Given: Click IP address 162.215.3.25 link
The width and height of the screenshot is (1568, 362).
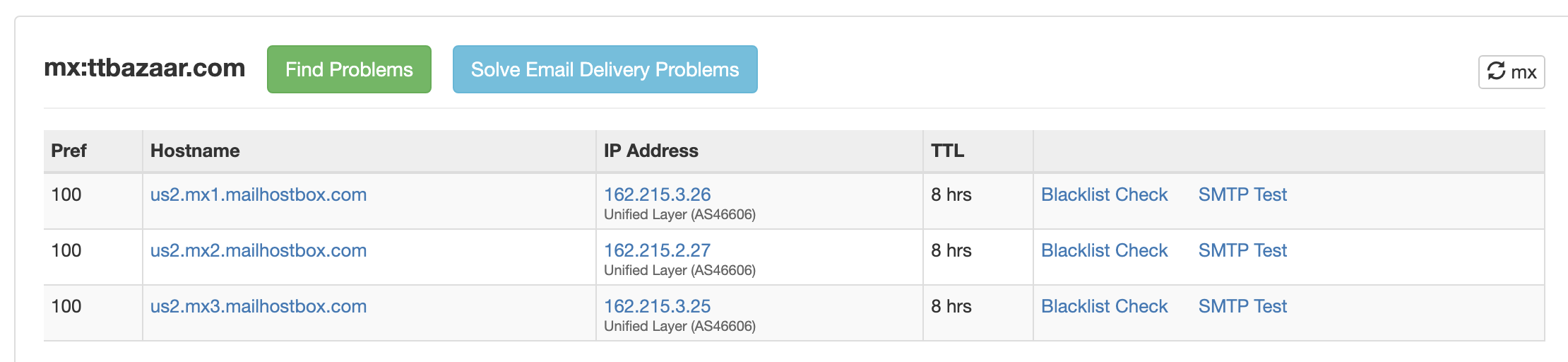Looking at the screenshot, I should (657, 306).
